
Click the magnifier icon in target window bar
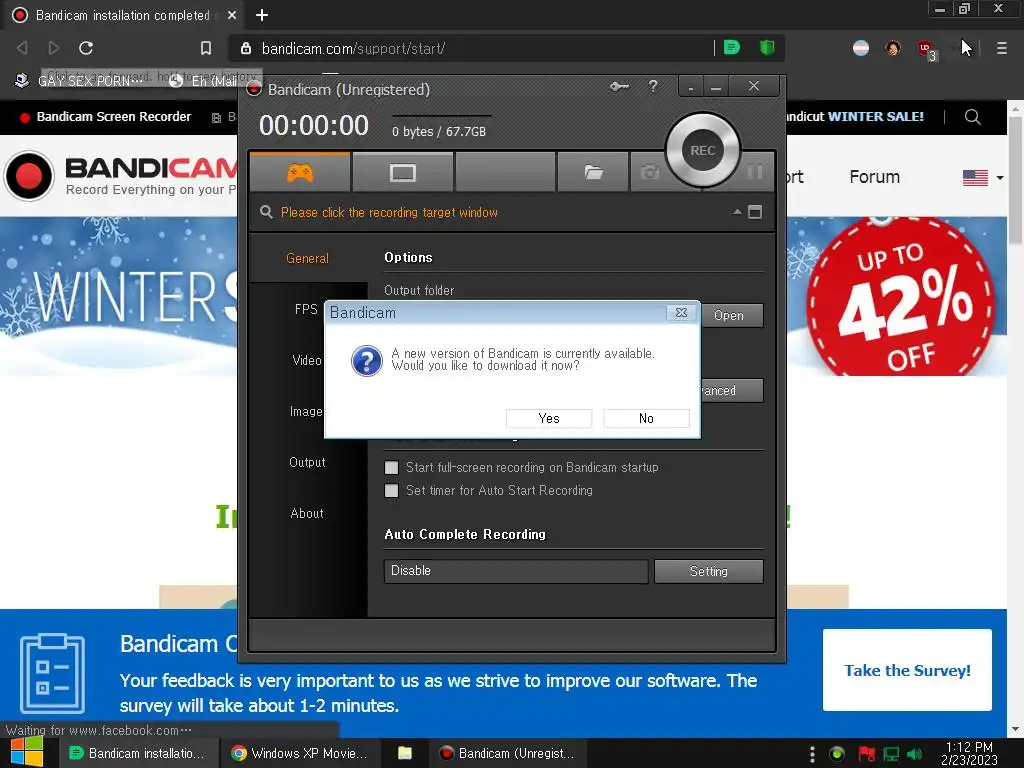266,212
